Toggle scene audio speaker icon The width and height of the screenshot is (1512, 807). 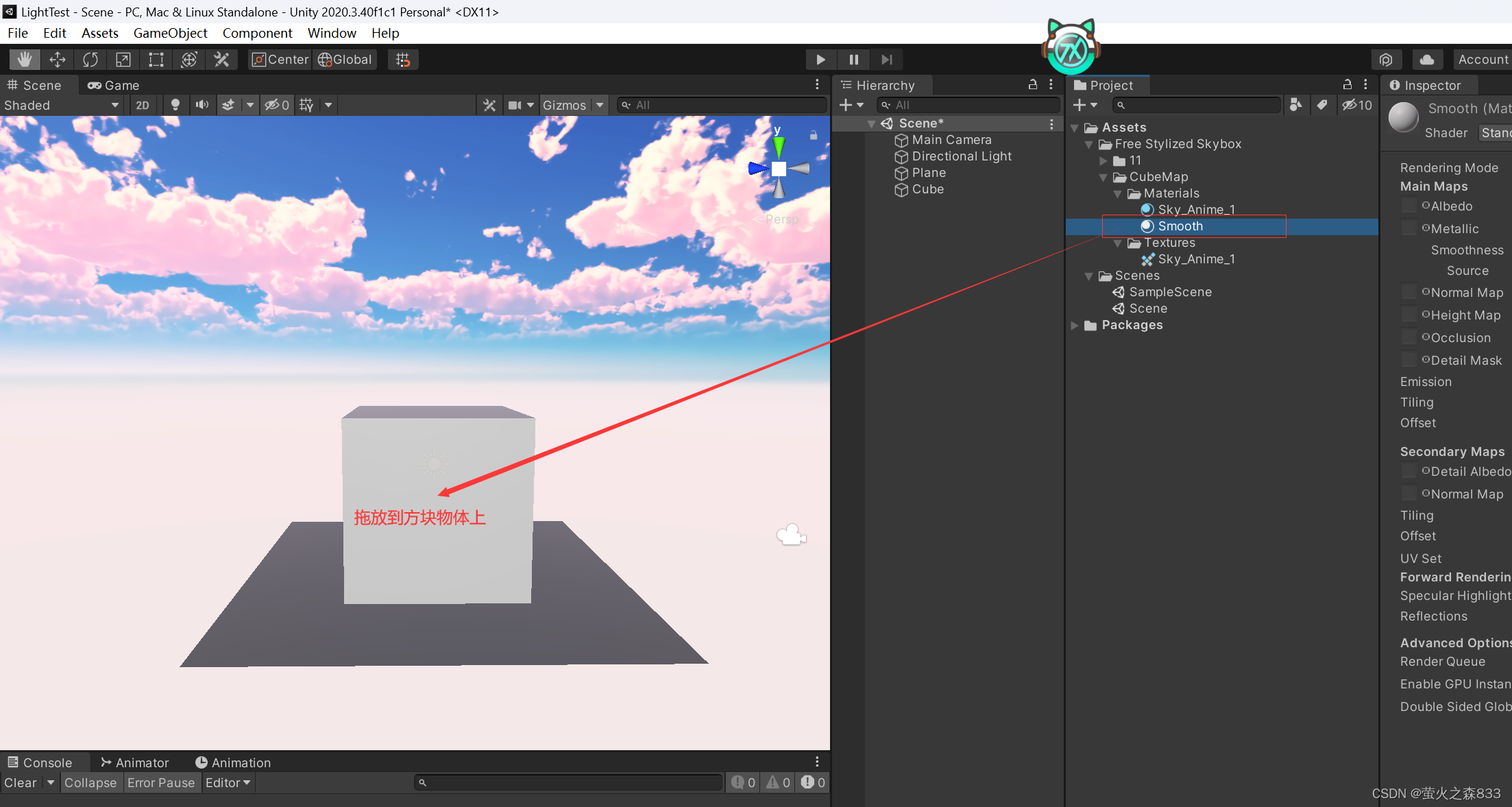click(202, 105)
